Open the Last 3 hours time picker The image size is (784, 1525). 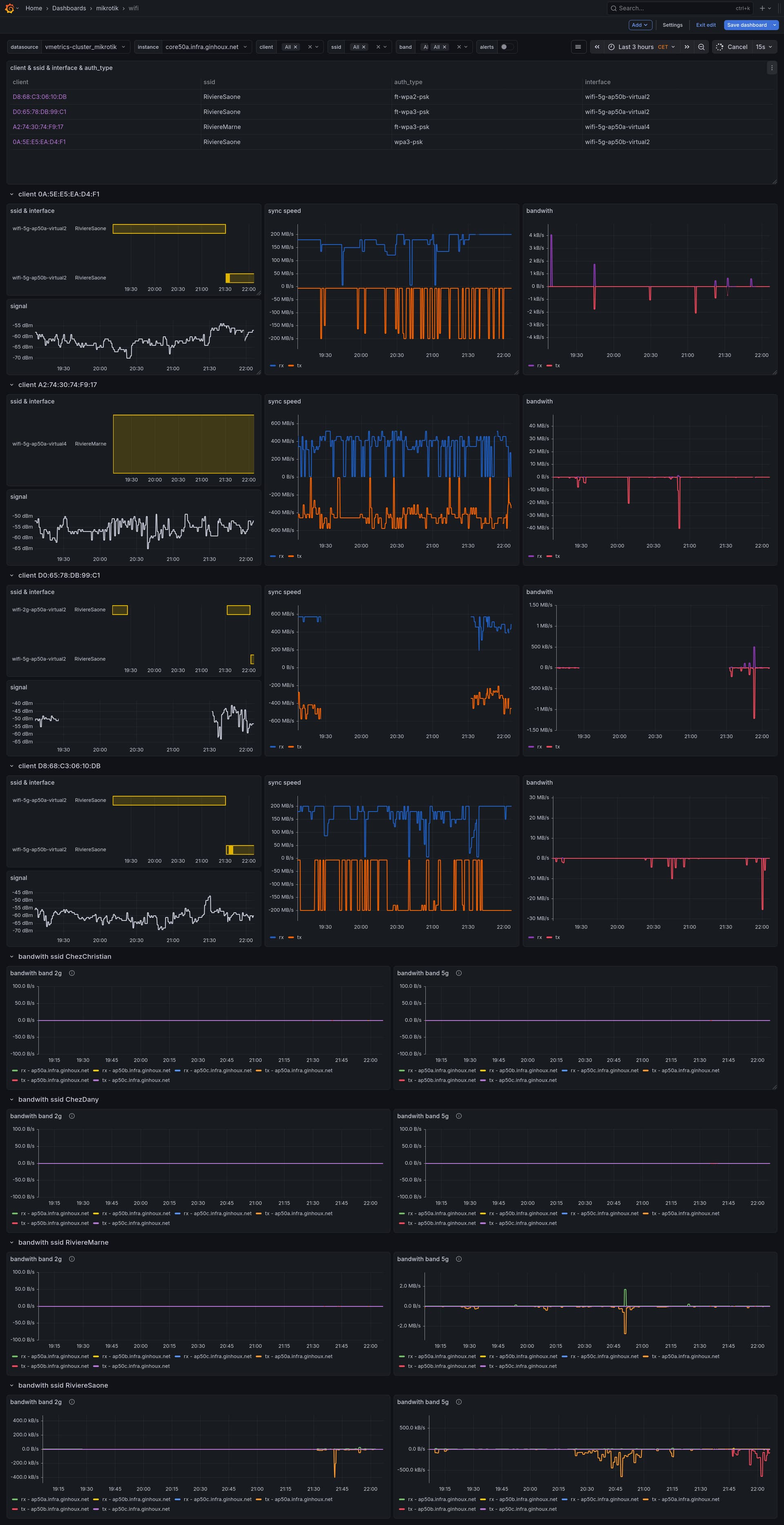pyautogui.click(x=642, y=47)
